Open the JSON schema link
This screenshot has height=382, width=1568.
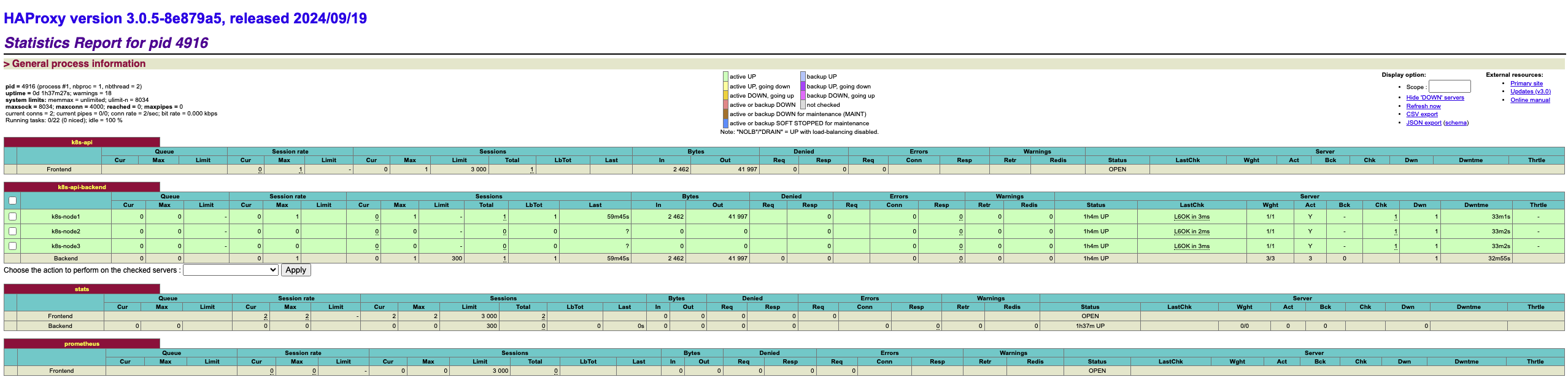pyautogui.click(x=1456, y=123)
